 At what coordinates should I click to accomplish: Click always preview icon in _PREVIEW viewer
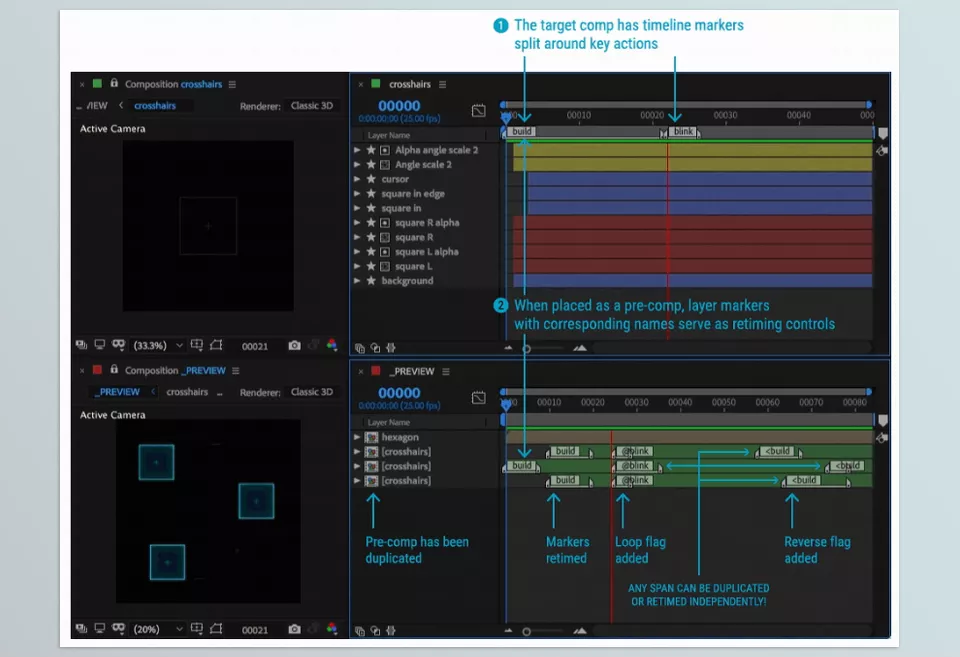[x=81, y=629]
